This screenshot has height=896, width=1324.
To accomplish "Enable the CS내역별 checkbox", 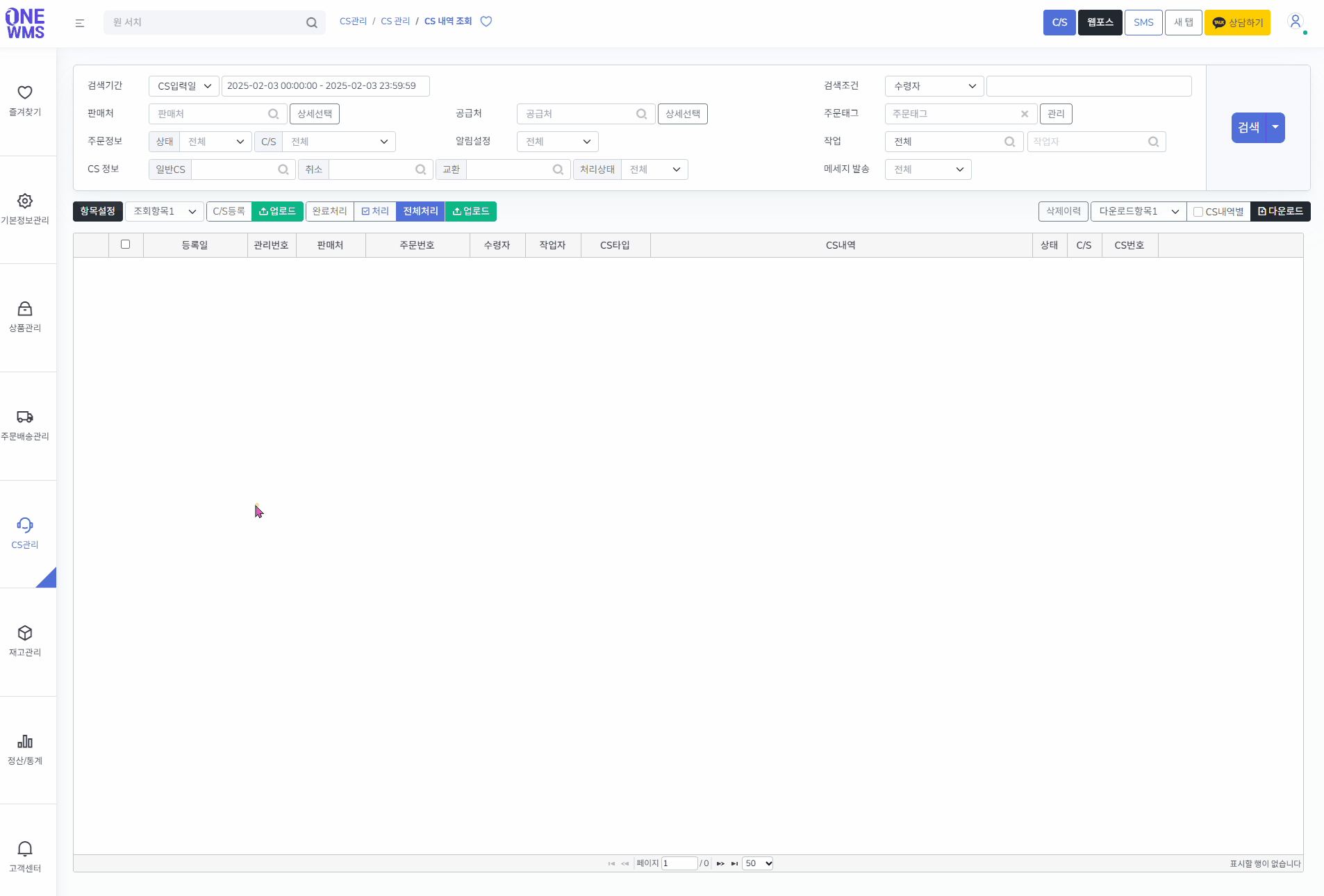I will pyautogui.click(x=1198, y=212).
